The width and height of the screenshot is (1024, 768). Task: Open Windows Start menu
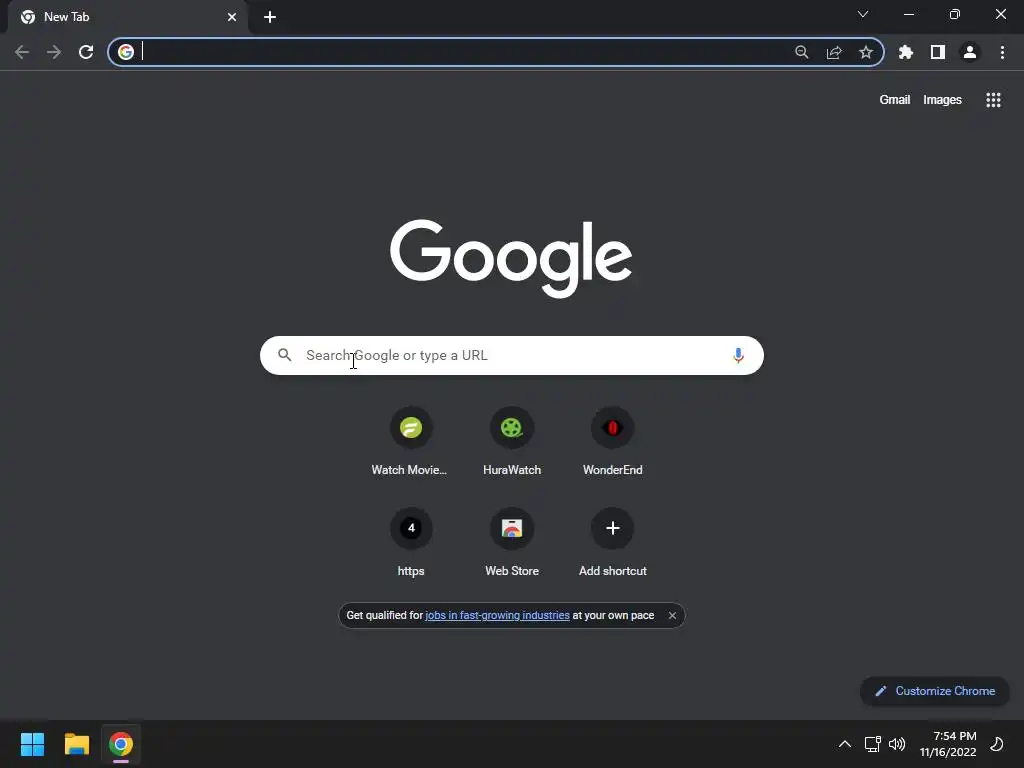pos(32,744)
